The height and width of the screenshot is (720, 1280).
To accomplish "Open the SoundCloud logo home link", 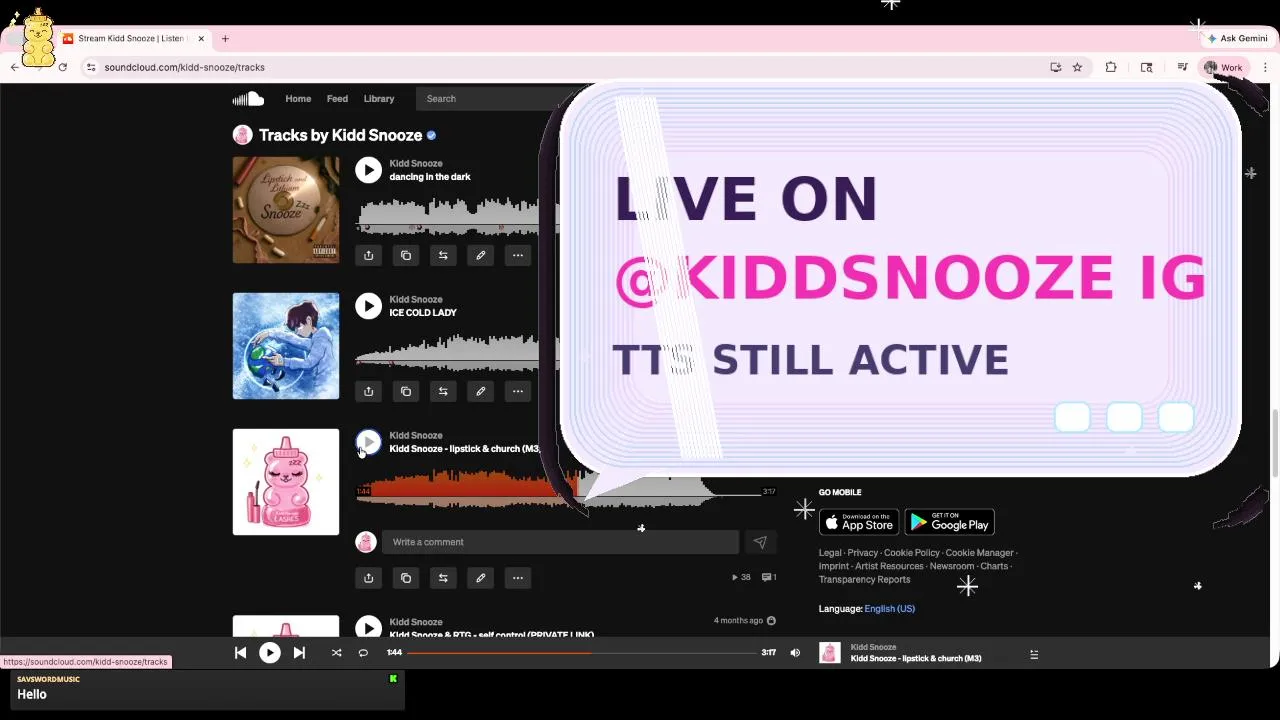I will pos(248,98).
